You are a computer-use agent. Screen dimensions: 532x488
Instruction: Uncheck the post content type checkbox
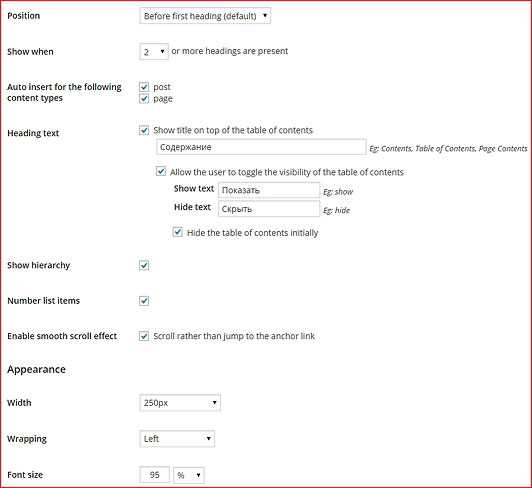point(144,87)
